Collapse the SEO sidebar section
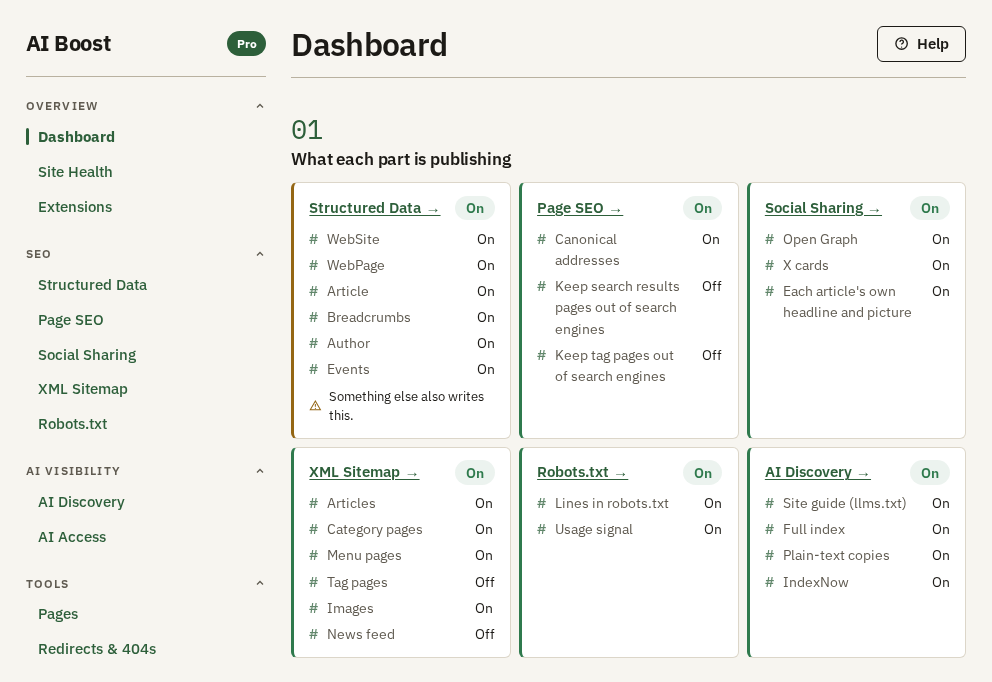The image size is (992, 682). (259, 254)
